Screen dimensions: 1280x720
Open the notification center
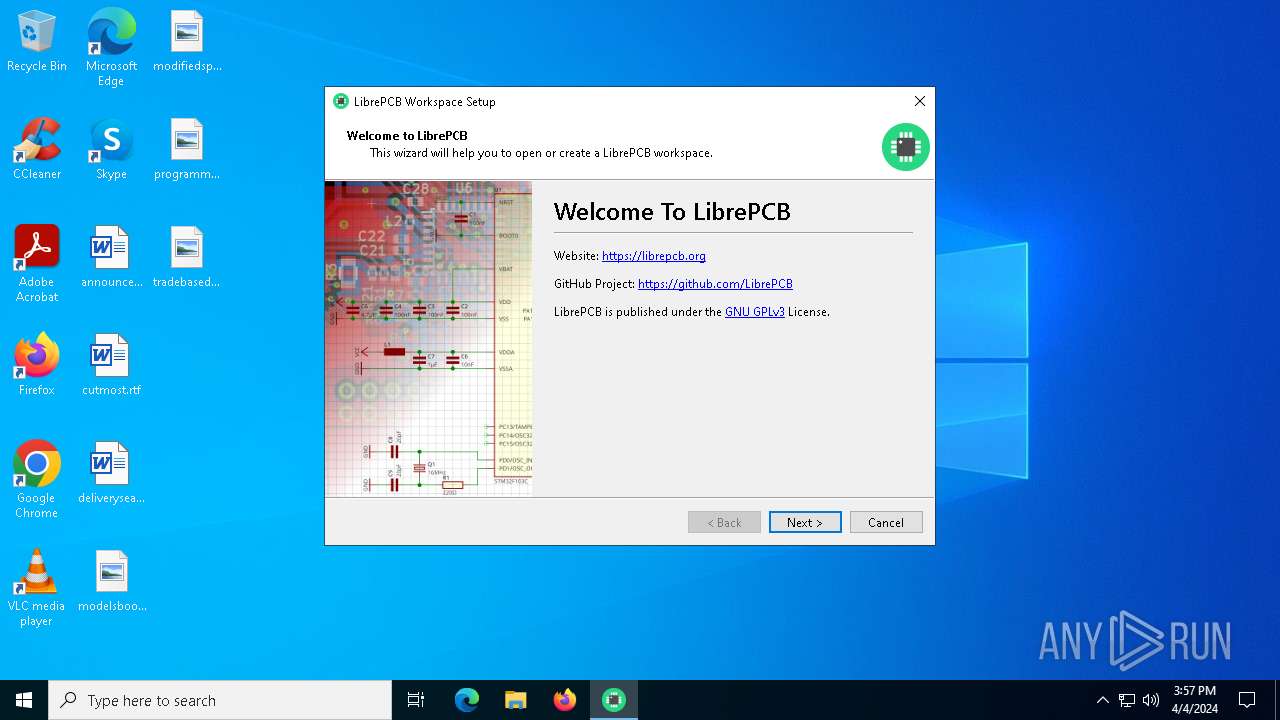[1247, 700]
